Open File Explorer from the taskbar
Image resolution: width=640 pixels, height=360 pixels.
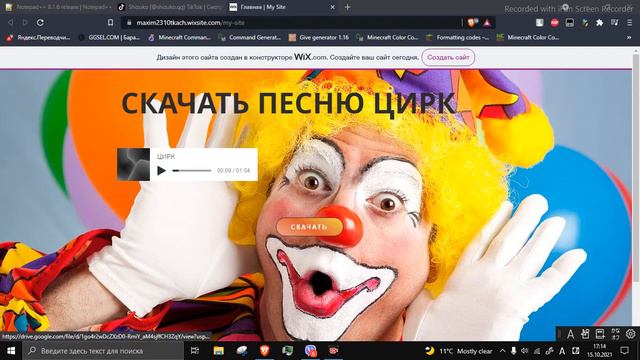point(219,351)
